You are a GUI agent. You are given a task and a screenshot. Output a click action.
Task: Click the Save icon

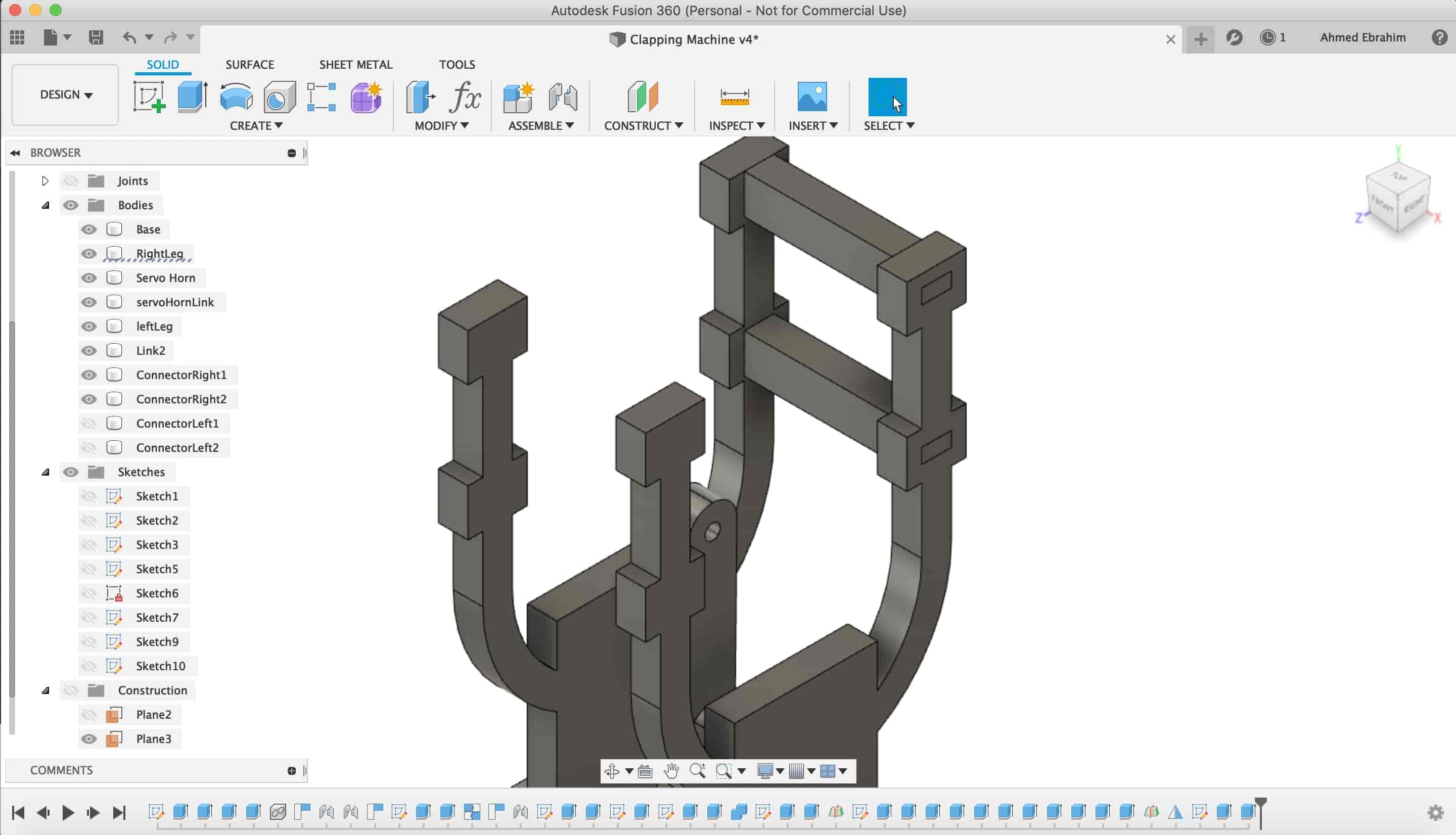[96, 38]
